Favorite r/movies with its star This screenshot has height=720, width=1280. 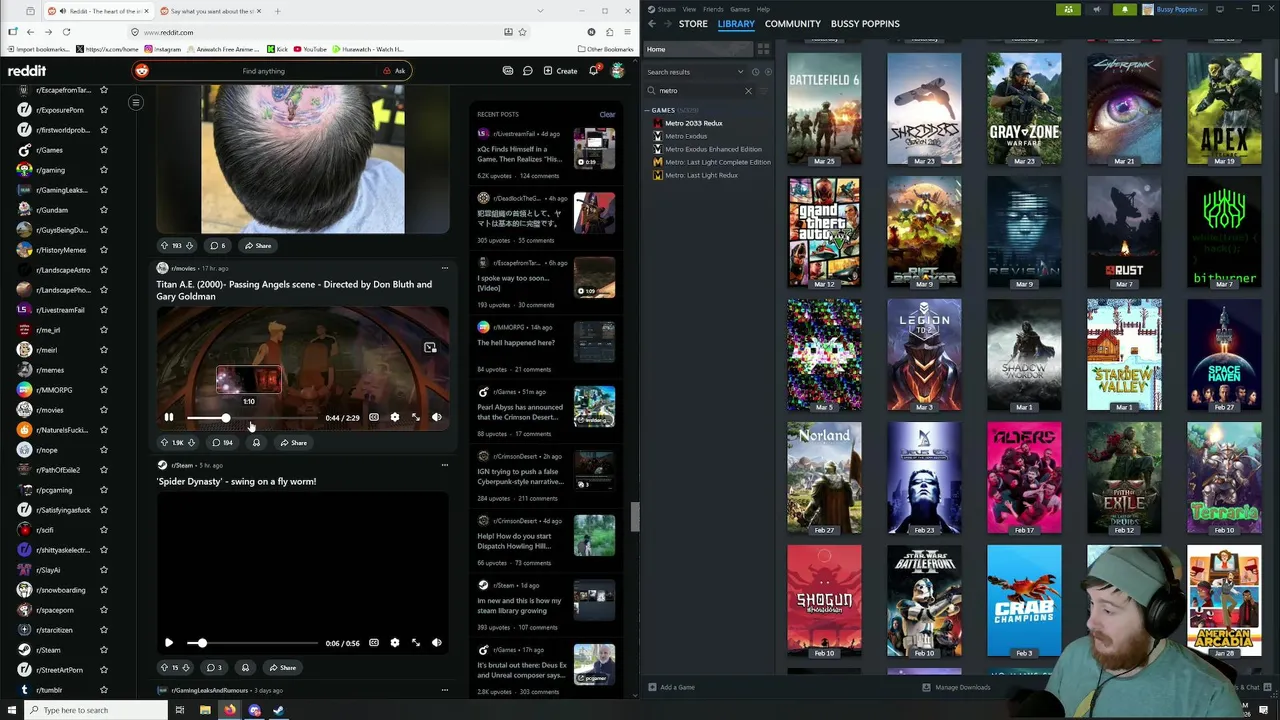point(103,410)
